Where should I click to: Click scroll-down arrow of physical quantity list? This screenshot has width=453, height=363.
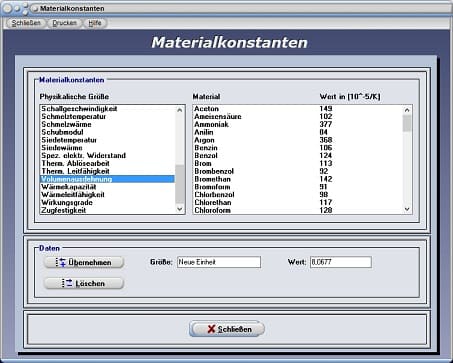click(x=180, y=209)
